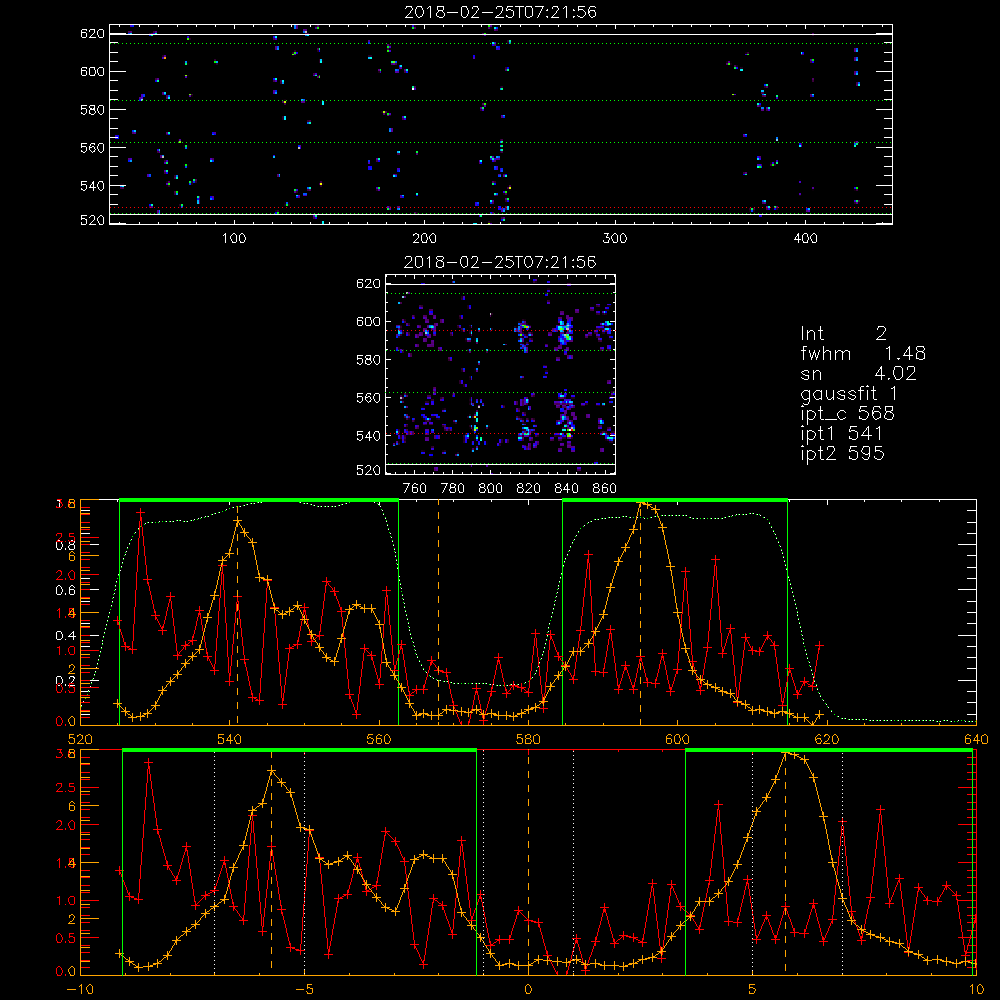Click x-axis label 800 on middle plot
The image size is (1000, 1000).
[x=490, y=489]
